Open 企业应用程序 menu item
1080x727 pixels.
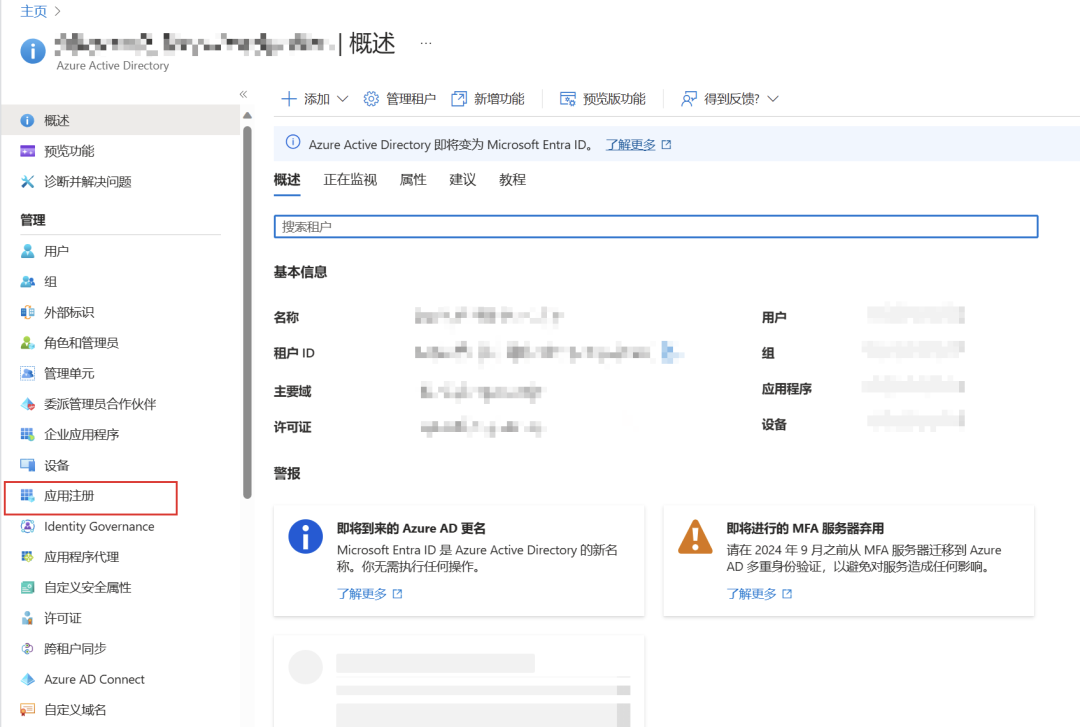[x=81, y=434]
